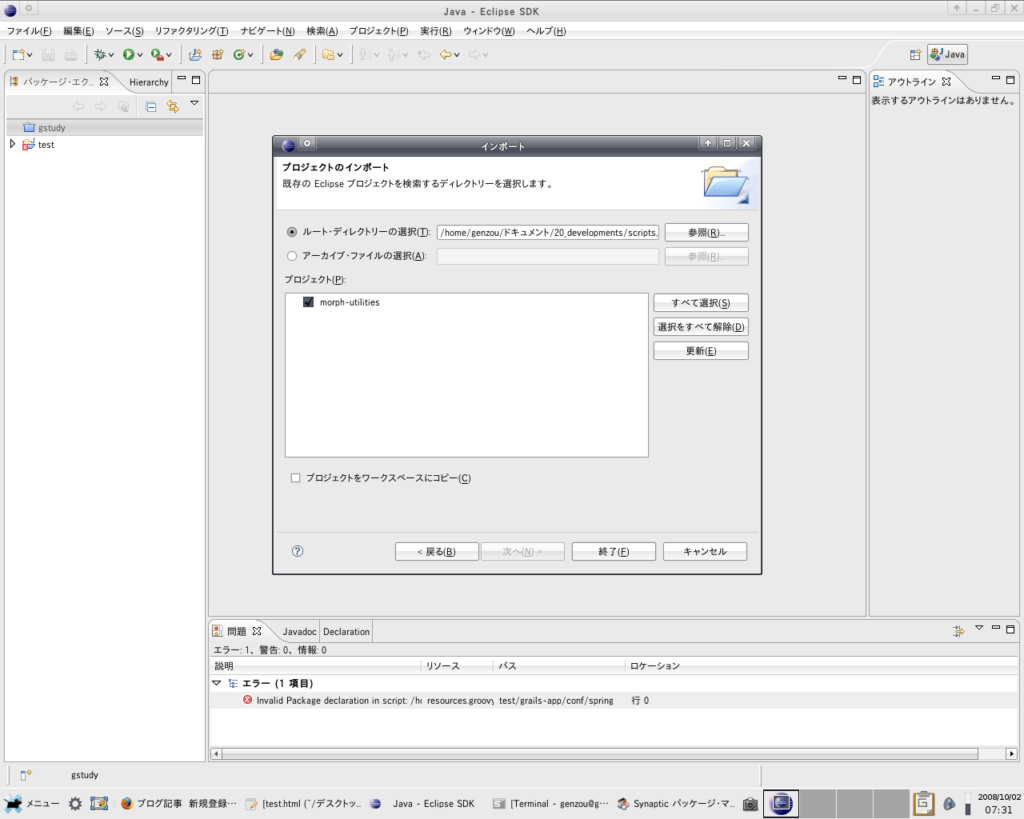Click the Select All projects button
Image resolution: width=1024 pixels, height=819 pixels.
(x=701, y=303)
